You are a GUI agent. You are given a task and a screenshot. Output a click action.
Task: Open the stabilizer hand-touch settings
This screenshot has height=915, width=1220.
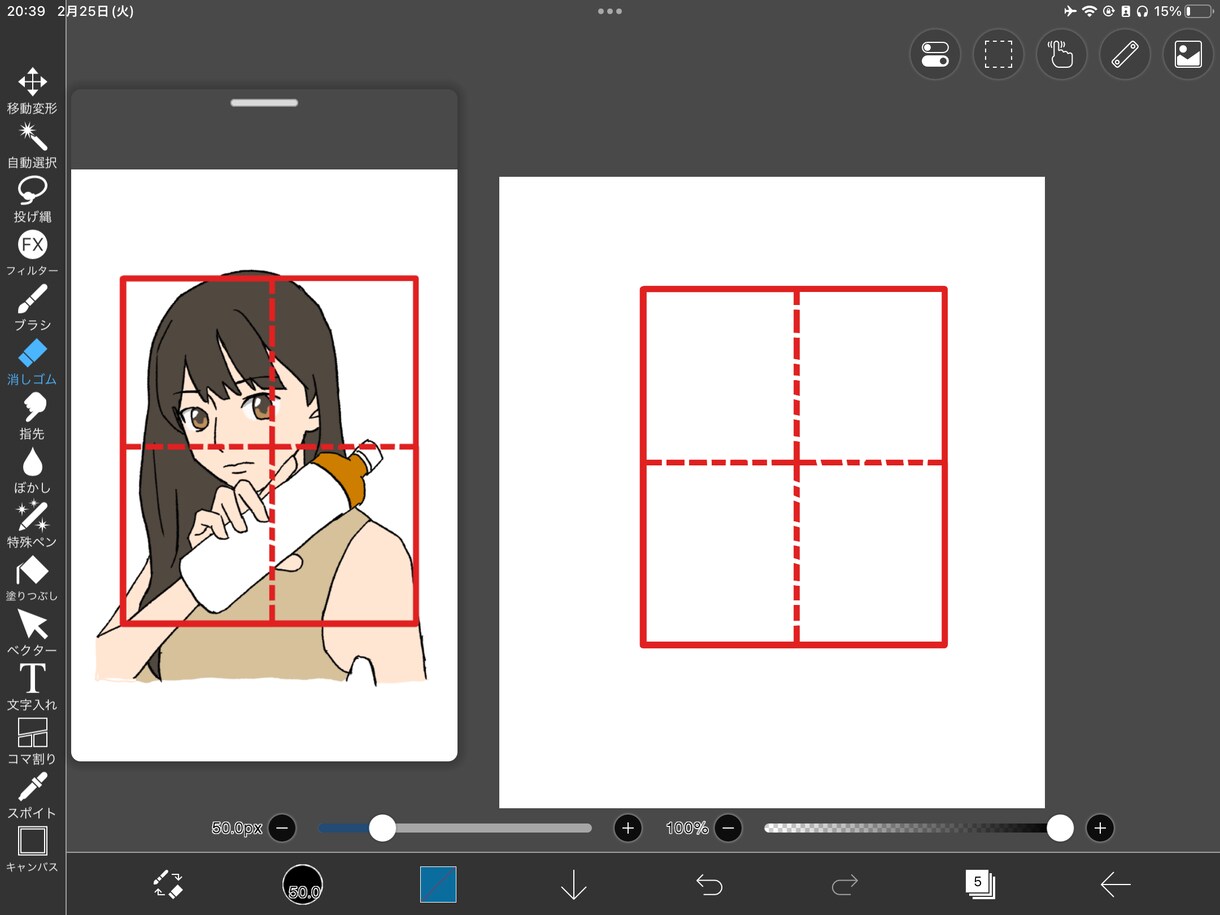1061,54
